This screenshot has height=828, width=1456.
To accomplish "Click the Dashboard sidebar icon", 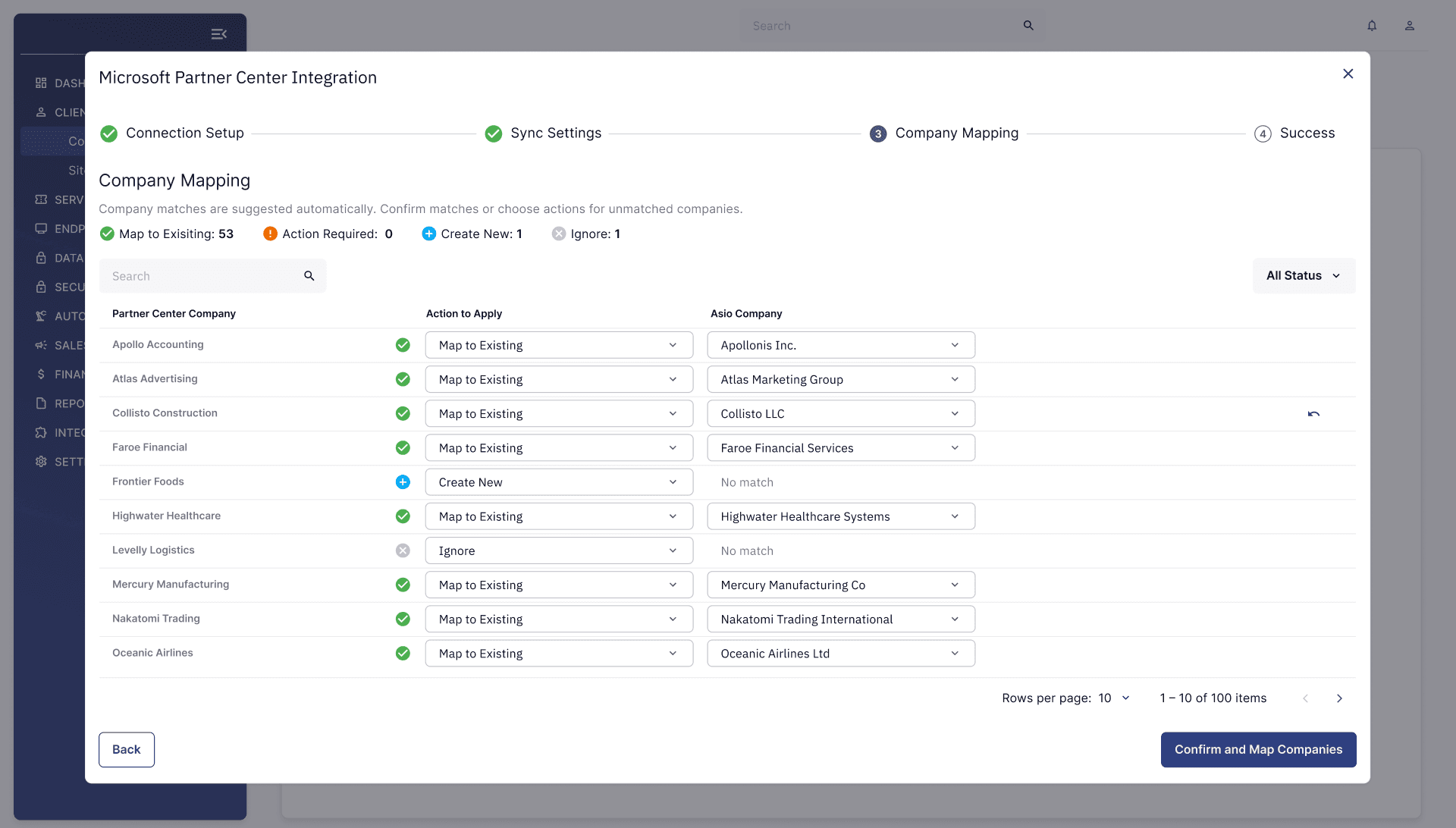I will (x=41, y=83).
